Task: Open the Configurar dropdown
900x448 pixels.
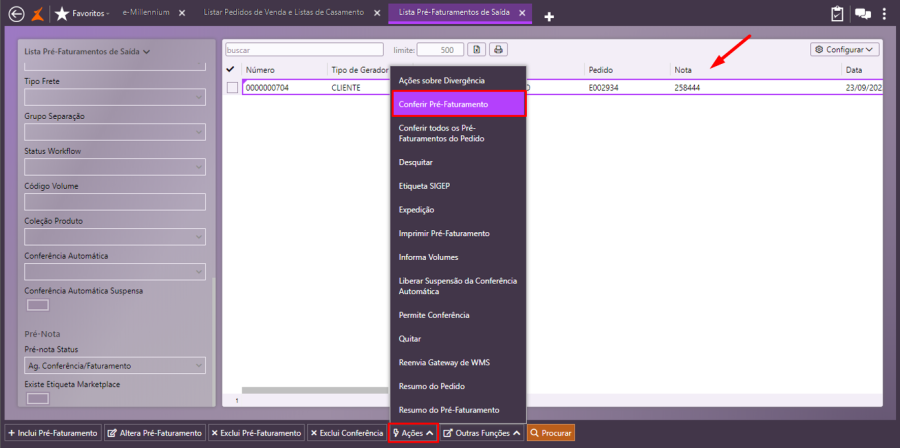Action: (x=845, y=50)
